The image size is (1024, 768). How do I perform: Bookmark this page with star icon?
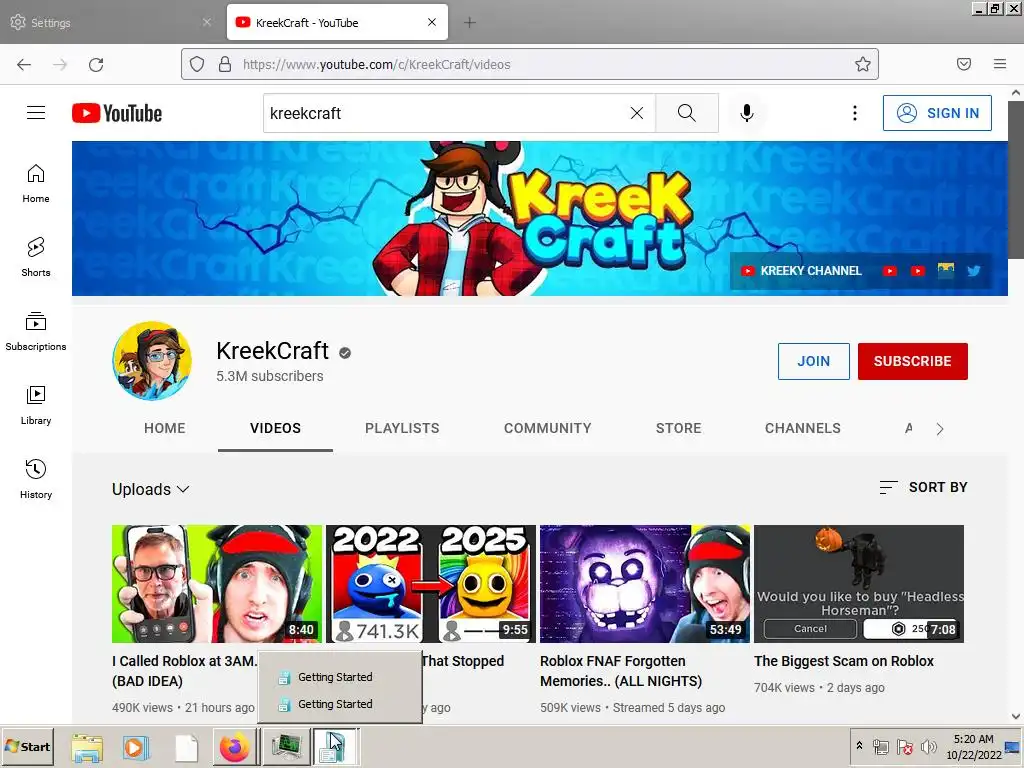tap(863, 64)
